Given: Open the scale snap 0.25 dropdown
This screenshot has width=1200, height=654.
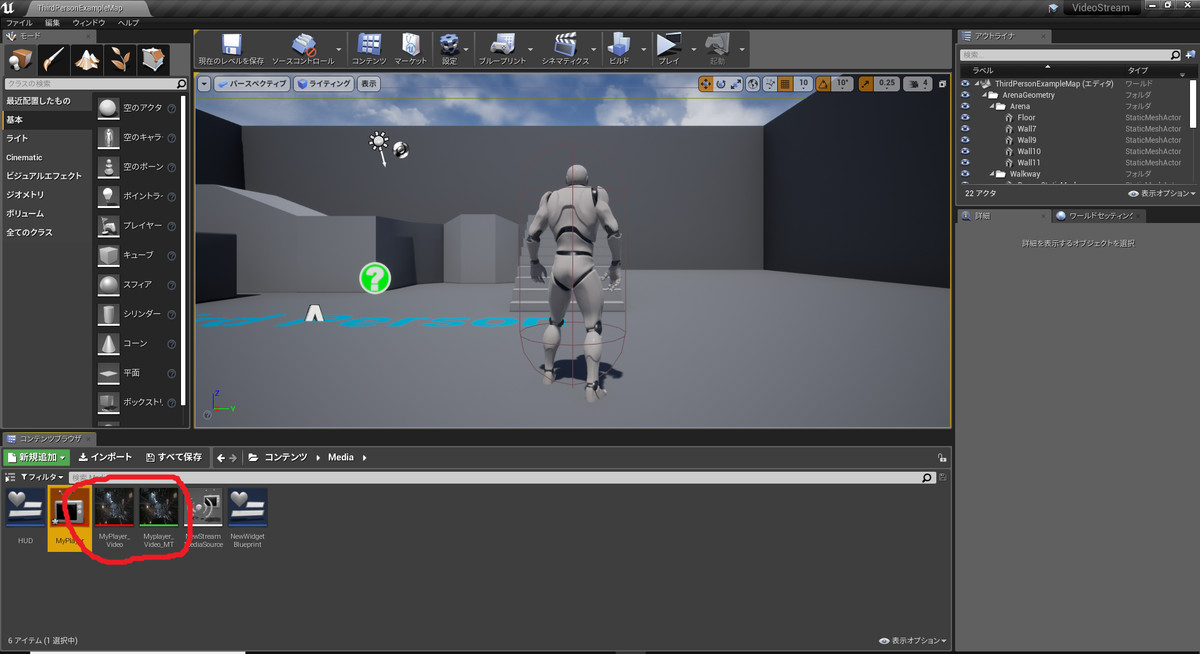Looking at the screenshot, I should 887,84.
